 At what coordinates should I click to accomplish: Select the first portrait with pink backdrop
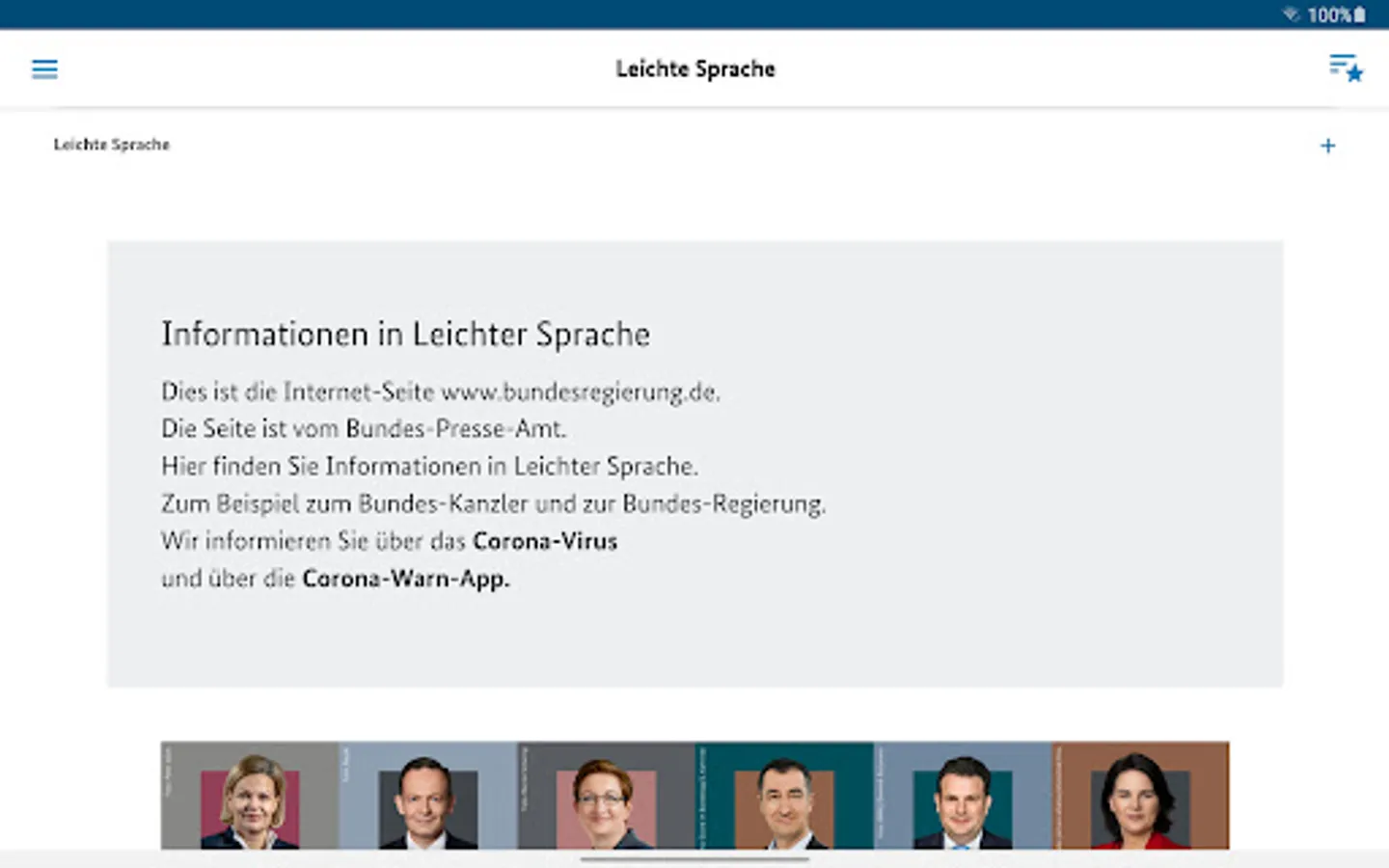coord(250,796)
